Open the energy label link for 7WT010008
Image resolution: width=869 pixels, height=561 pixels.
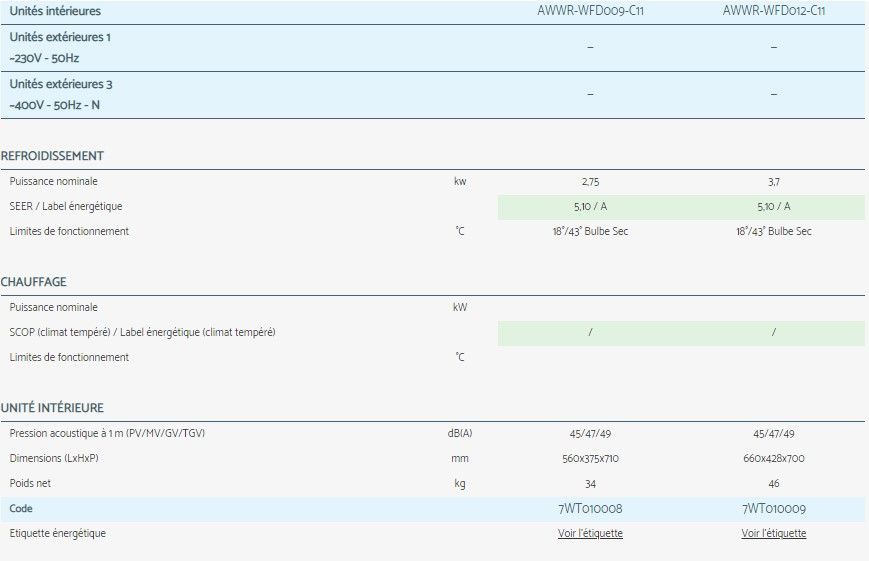[x=590, y=534]
